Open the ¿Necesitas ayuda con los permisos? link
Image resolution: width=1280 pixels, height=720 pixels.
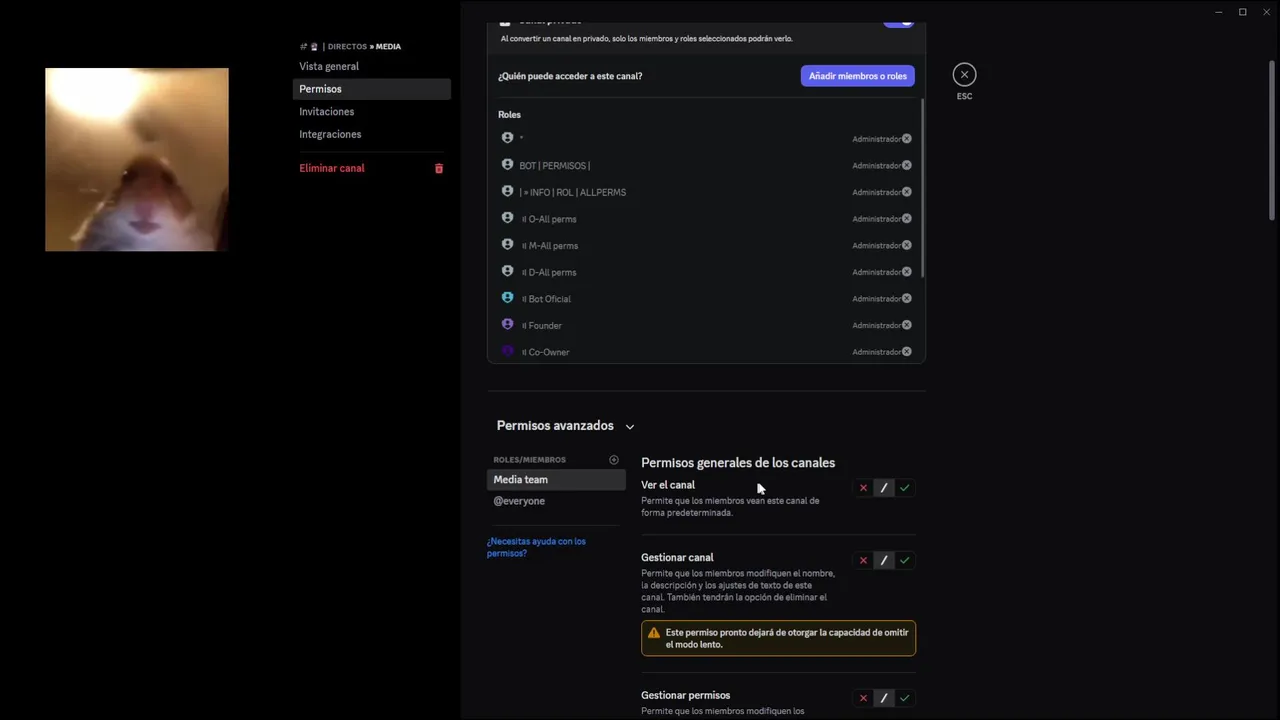536,547
